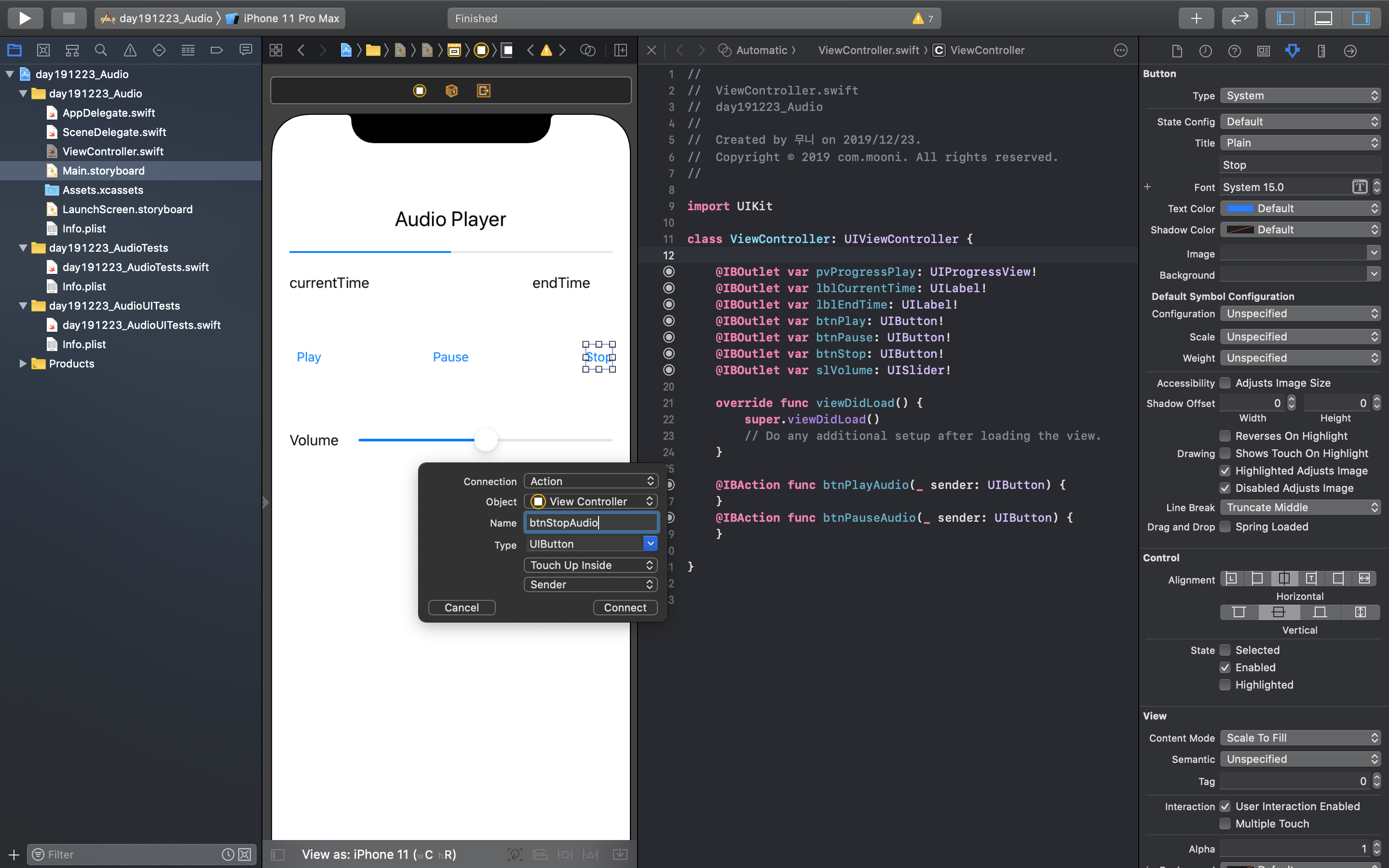This screenshot has width=1389, height=868.
Task: Uncheck the Enabled state checkbox
Action: 1225,667
